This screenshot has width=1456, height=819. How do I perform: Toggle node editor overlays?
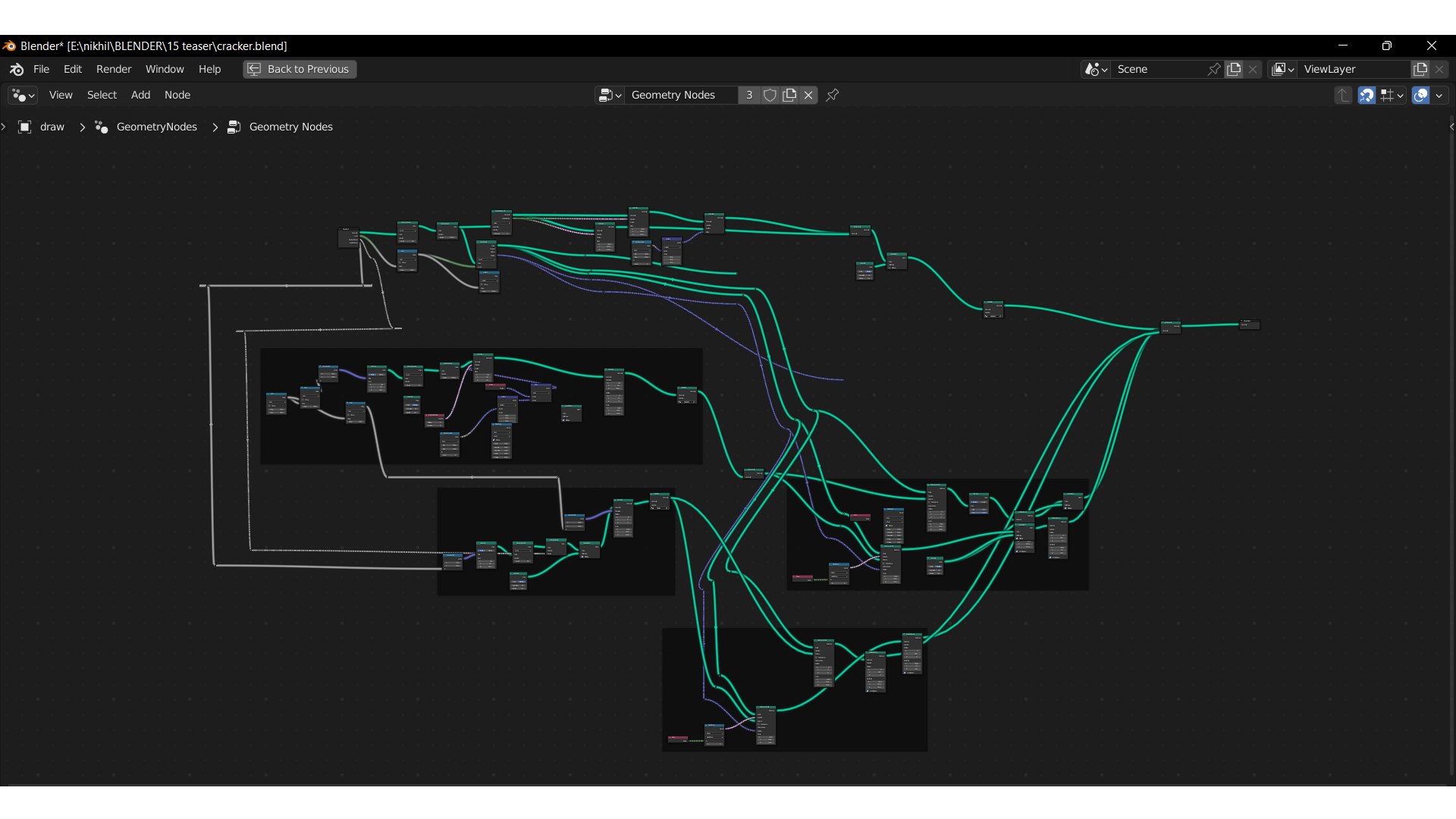pos(1421,95)
